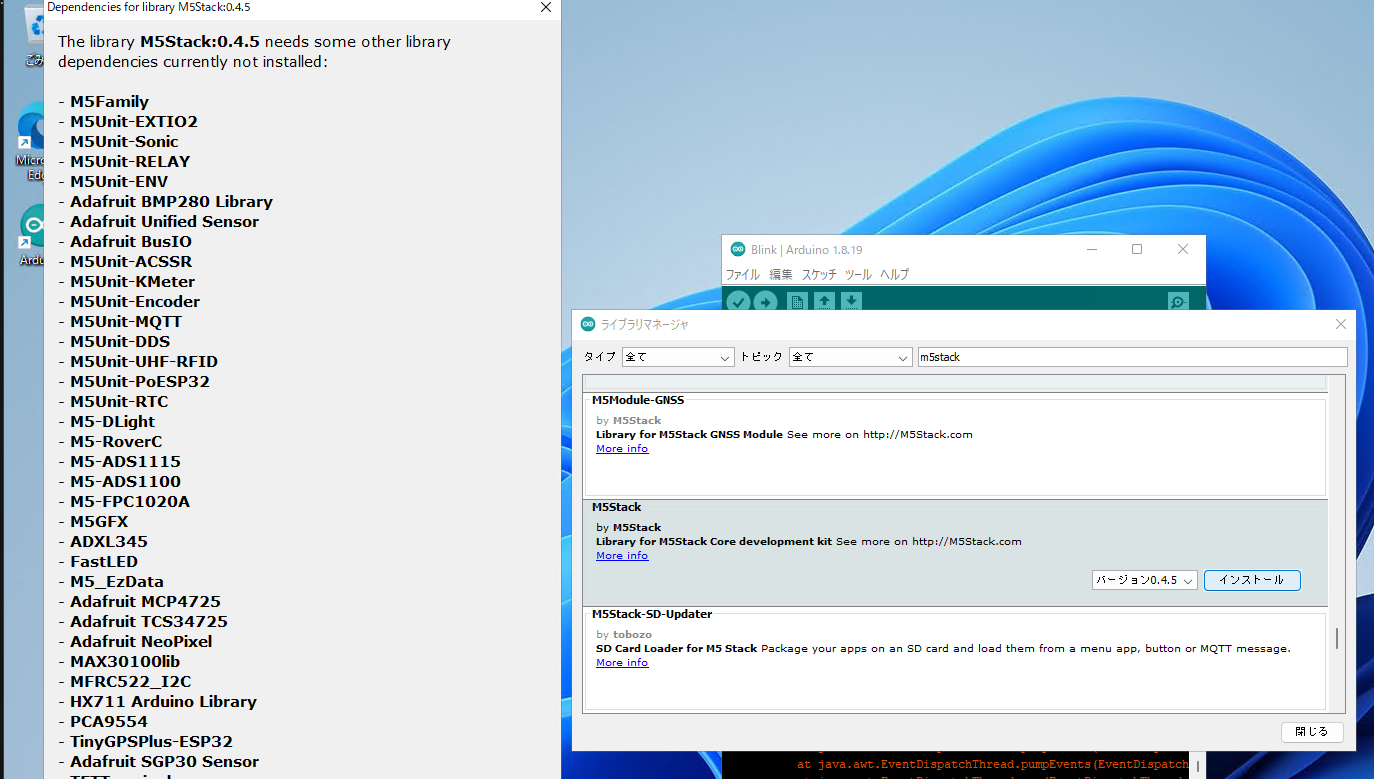Click the インストール button for M5Stack
1374x779 pixels.
point(1252,580)
